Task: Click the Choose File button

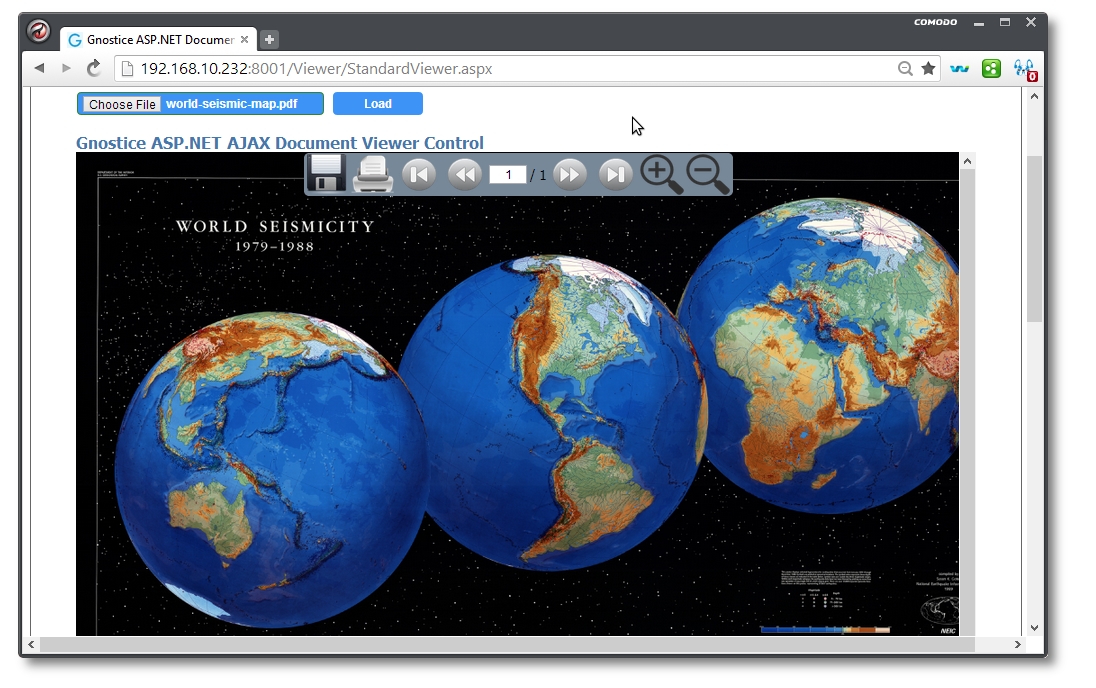Action: click(x=122, y=104)
